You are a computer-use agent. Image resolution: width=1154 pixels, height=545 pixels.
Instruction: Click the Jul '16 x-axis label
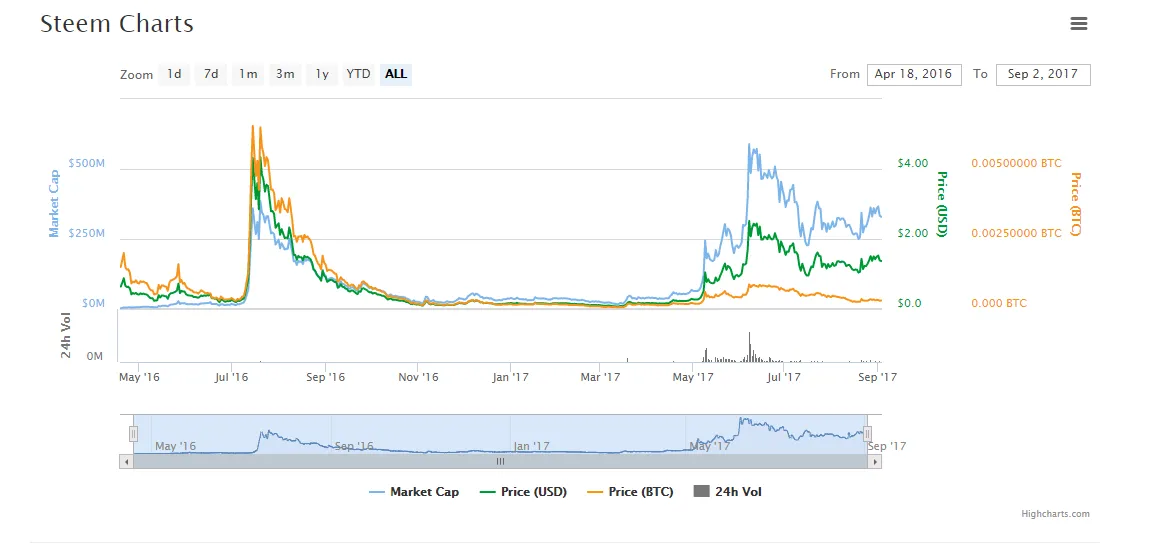[231, 377]
